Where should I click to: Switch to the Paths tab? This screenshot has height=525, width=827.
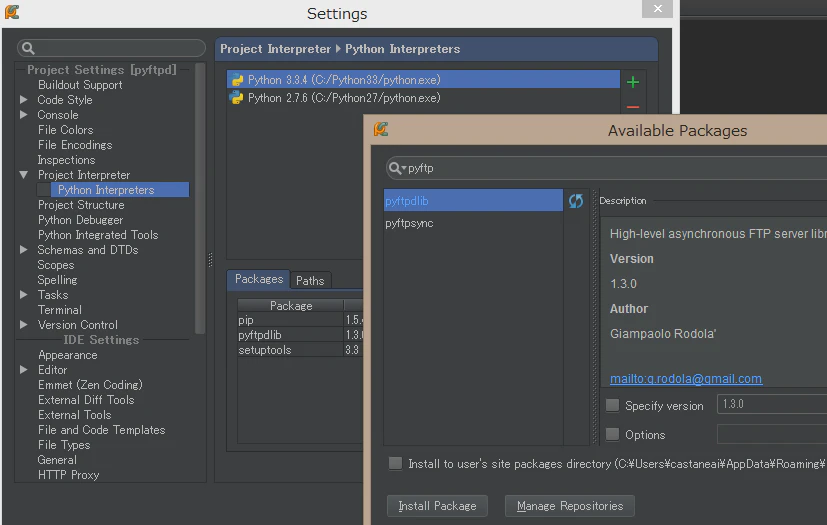click(310, 281)
